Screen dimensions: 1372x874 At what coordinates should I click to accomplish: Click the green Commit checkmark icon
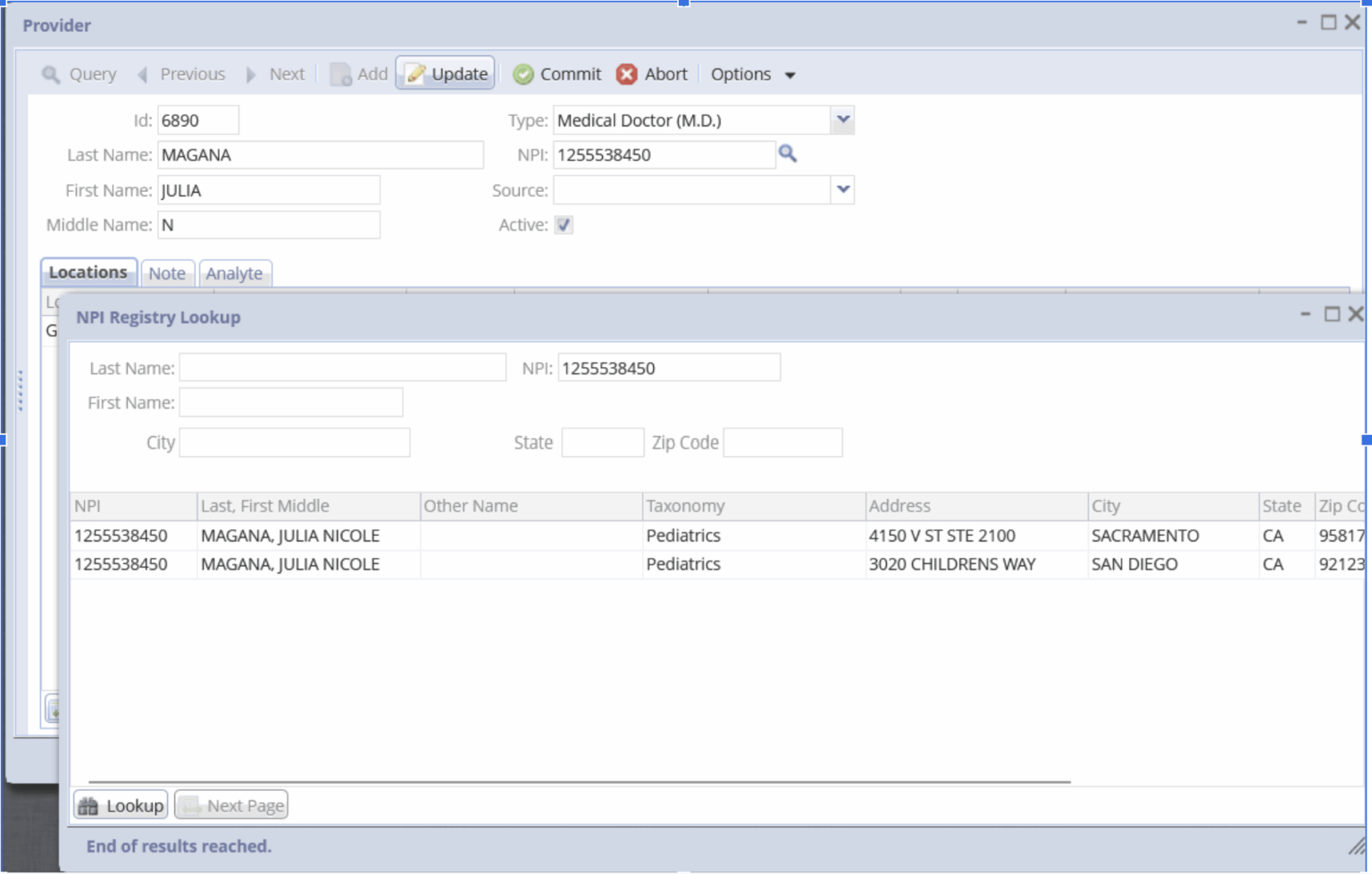pos(523,74)
